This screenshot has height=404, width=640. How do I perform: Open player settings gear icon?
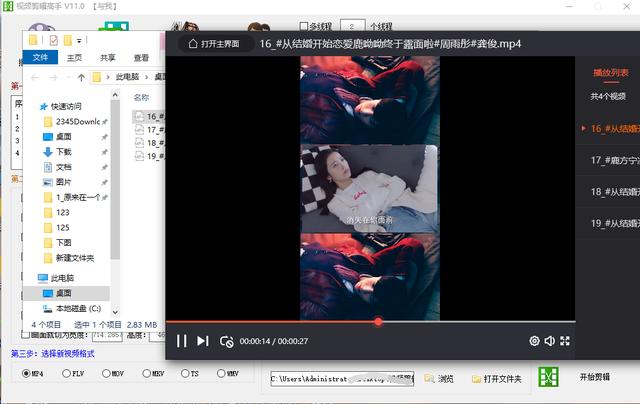click(x=534, y=341)
